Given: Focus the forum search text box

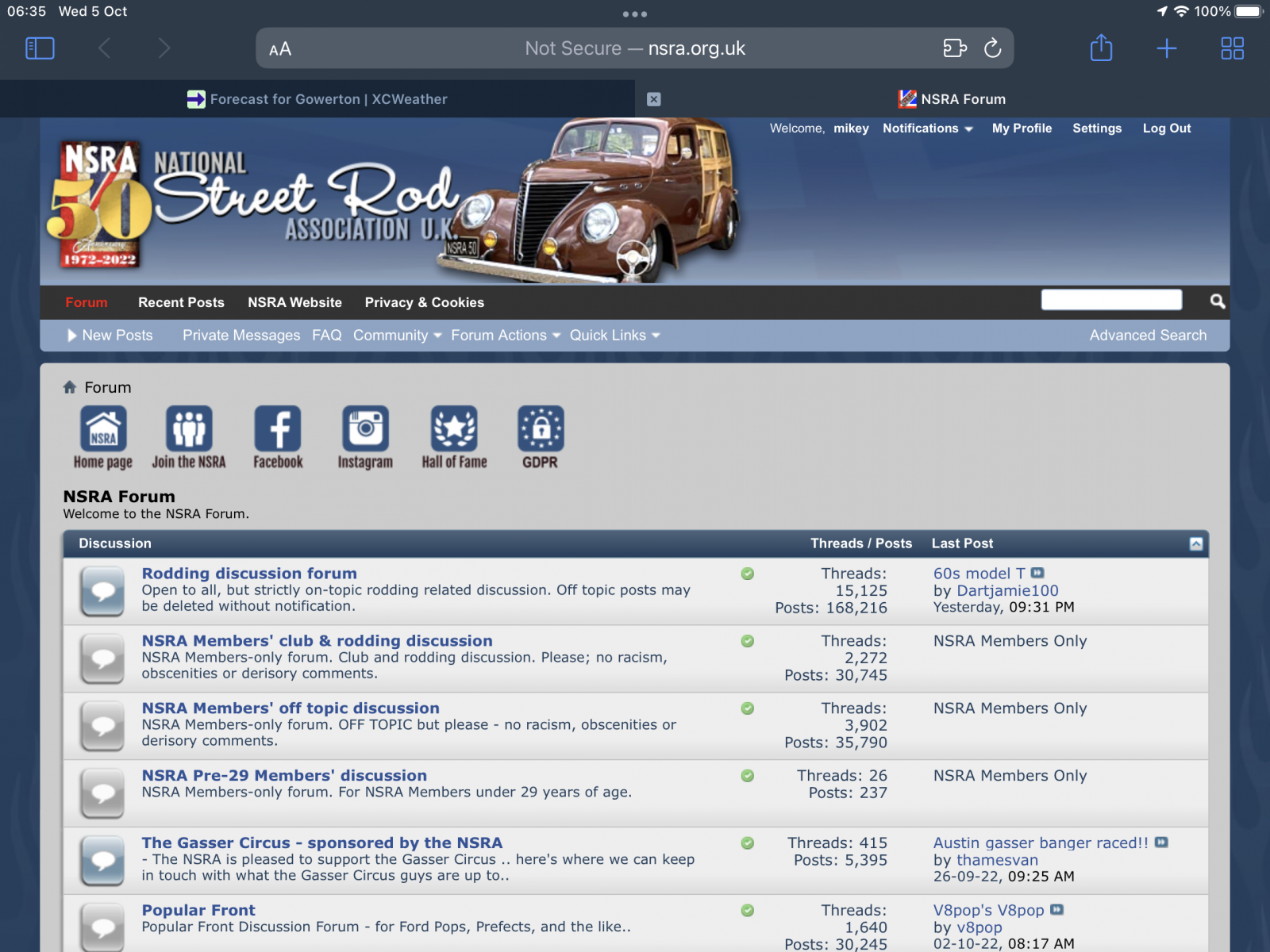Looking at the screenshot, I should pos(1111,300).
